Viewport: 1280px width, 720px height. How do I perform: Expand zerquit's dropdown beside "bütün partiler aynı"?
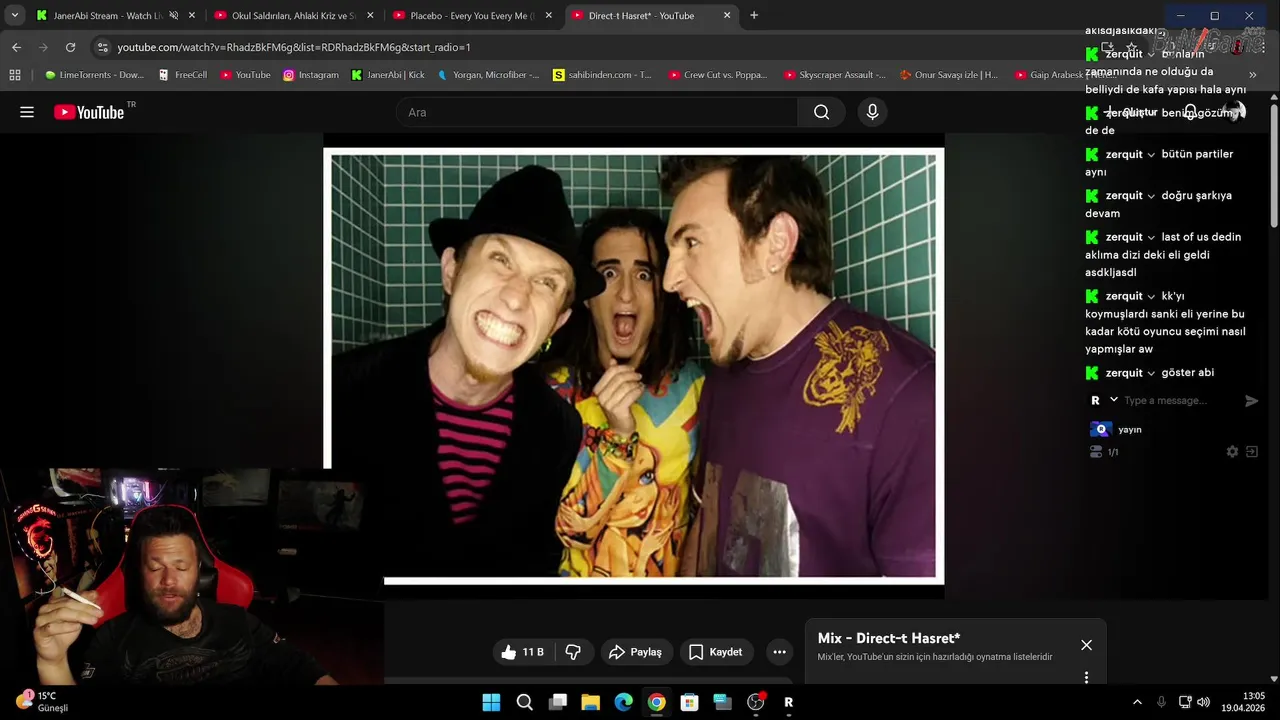point(1151,154)
